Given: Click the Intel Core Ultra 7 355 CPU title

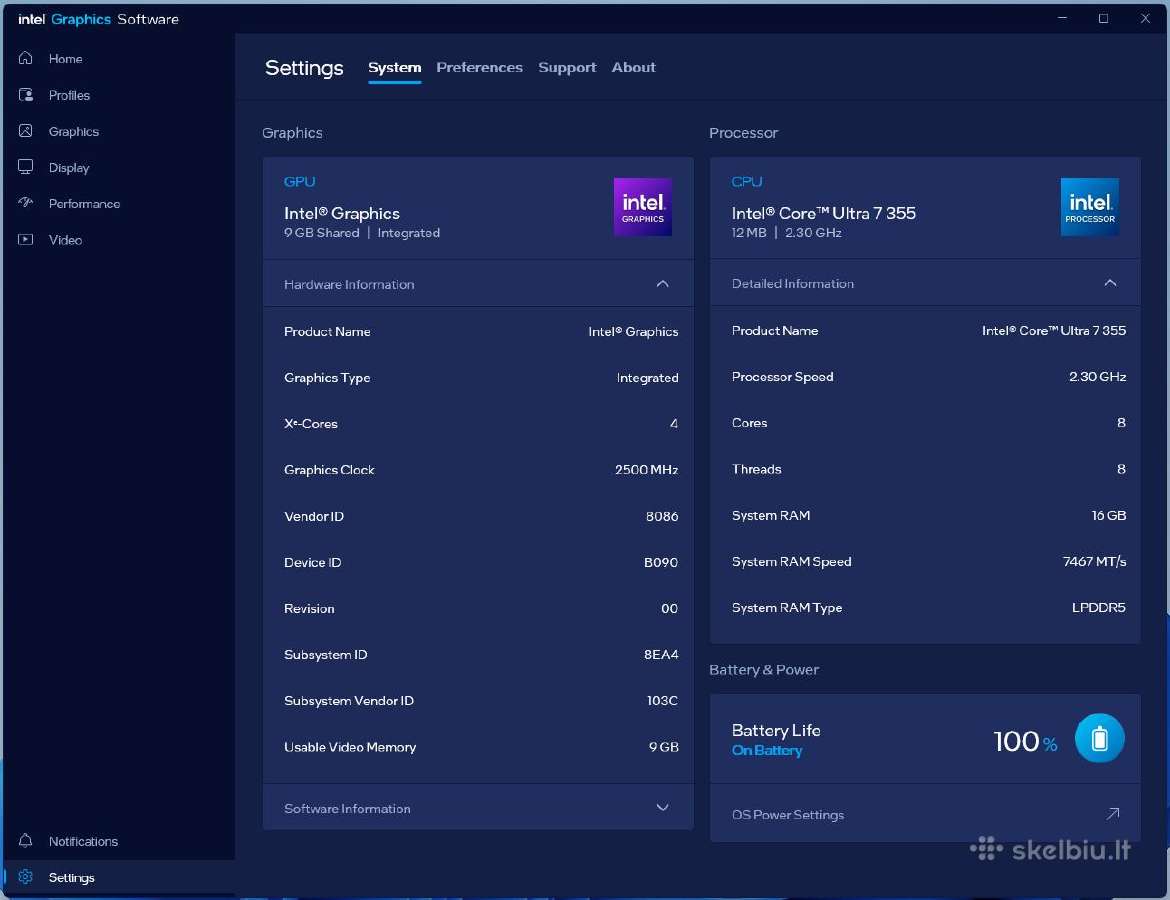Looking at the screenshot, I should [x=824, y=213].
